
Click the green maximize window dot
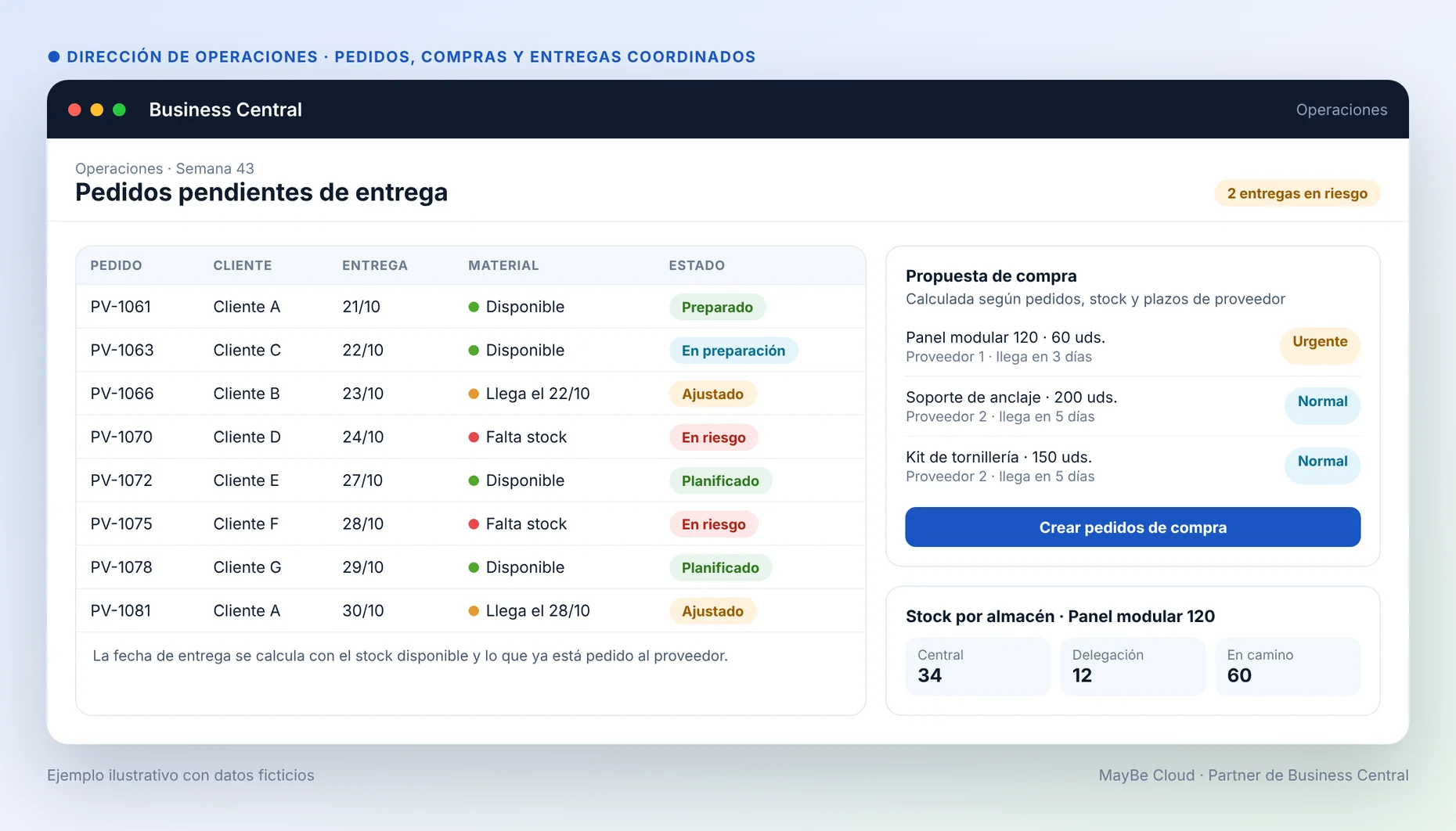[120, 110]
